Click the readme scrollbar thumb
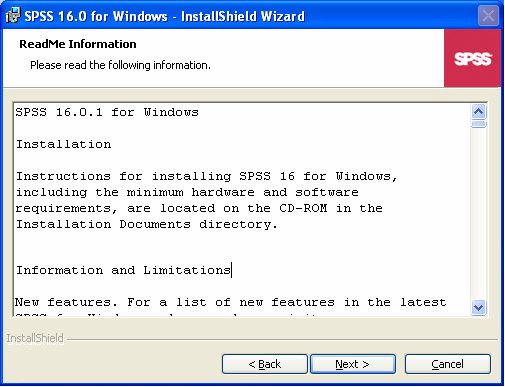This screenshot has height=387, width=505. click(x=479, y=124)
